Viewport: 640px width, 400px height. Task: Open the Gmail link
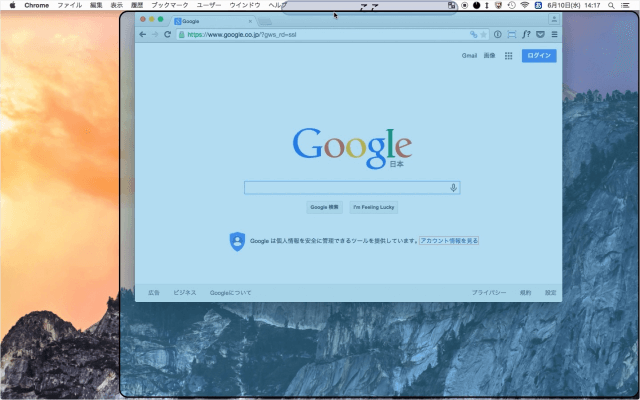469,56
